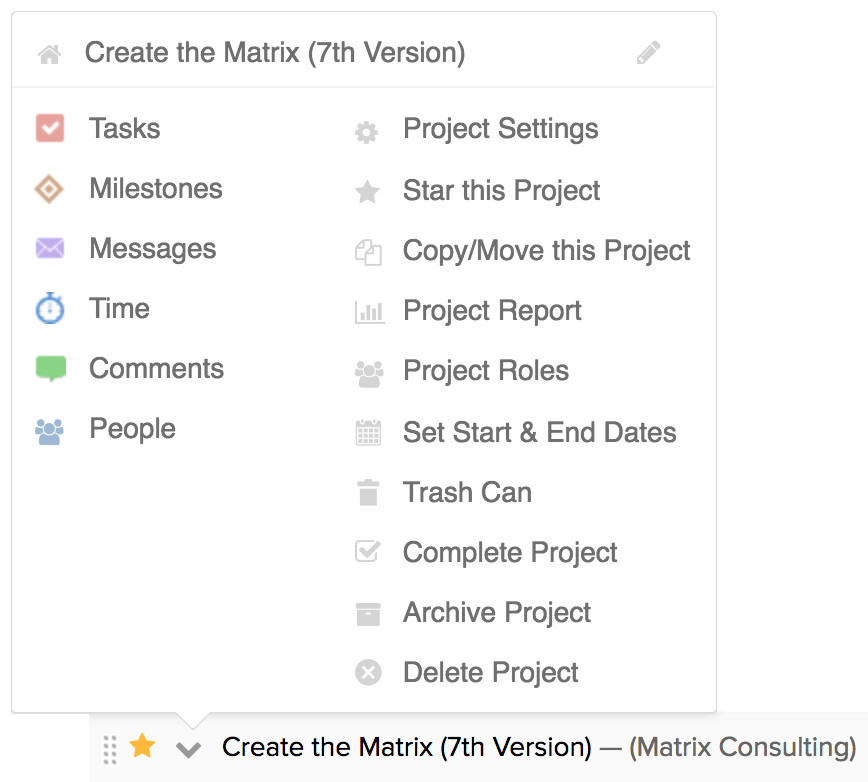Image resolution: width=868 pixels, height=782 pixels.
Task: Select Archive Project
Action: (x=496, y=613)
